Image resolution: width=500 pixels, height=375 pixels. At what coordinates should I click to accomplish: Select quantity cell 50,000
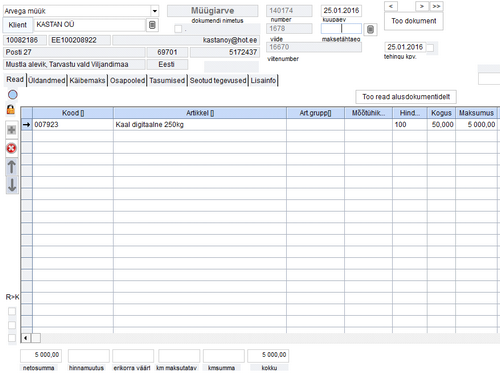point(441,125)
